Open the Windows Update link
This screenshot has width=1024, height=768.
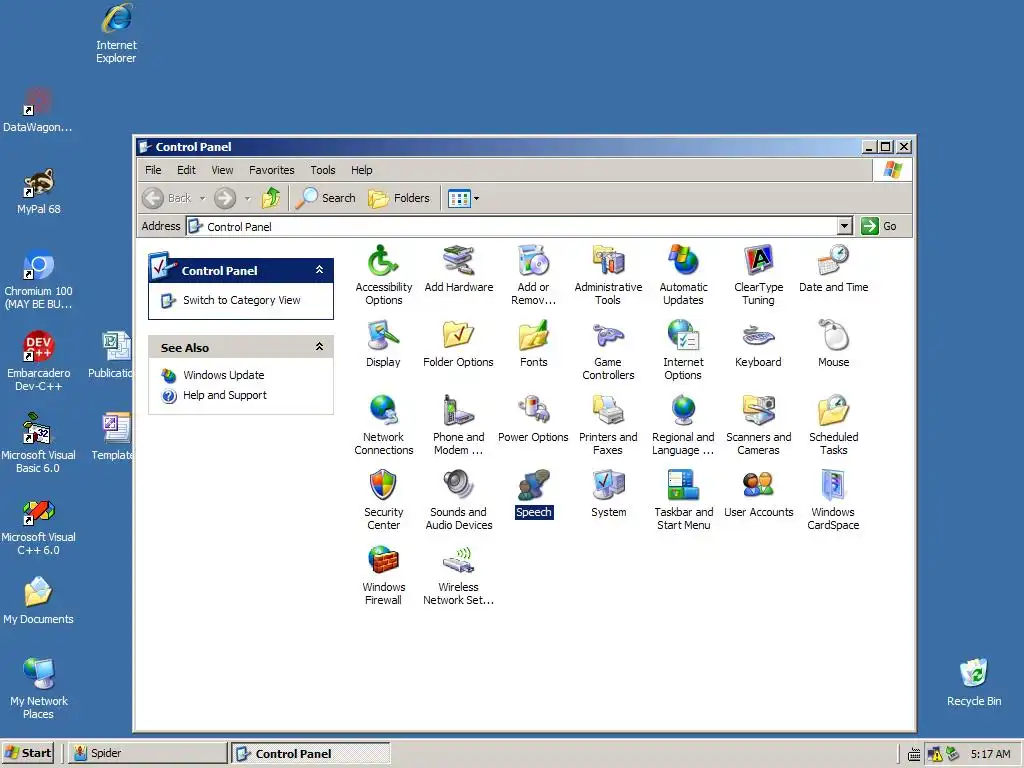tap(223, 375)
